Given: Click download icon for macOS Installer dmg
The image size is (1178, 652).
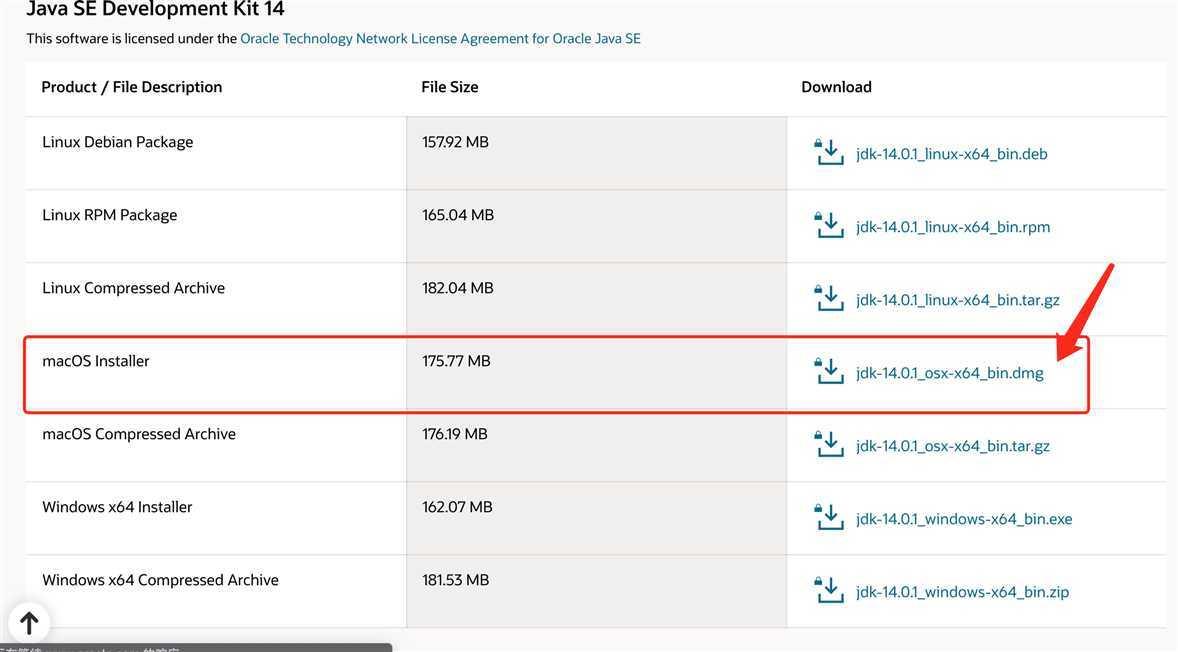Looking at the screenshot, I should click(x=829, y=372).
